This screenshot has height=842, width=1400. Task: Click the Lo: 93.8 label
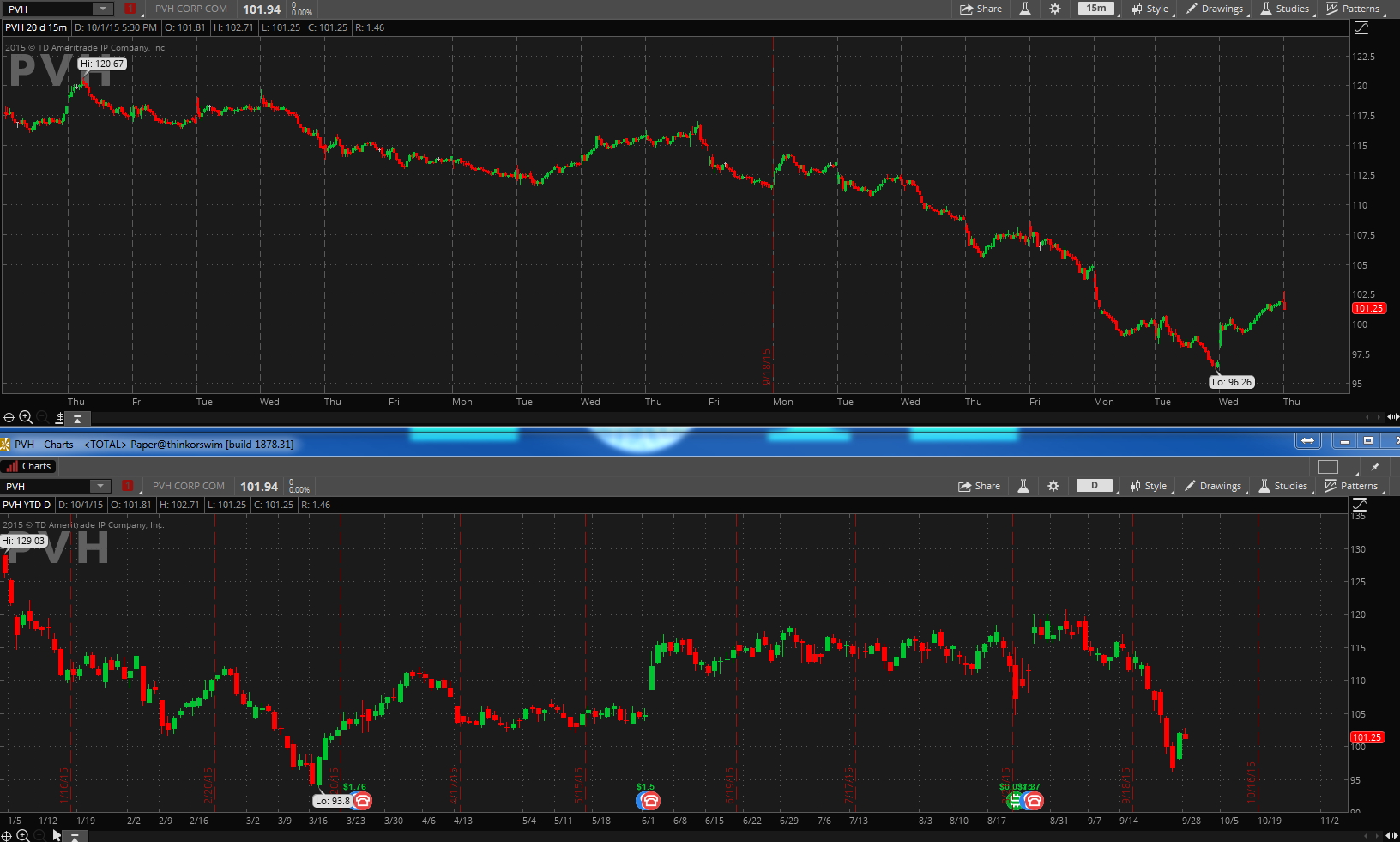pyautogui.click(x=333, y=801)
